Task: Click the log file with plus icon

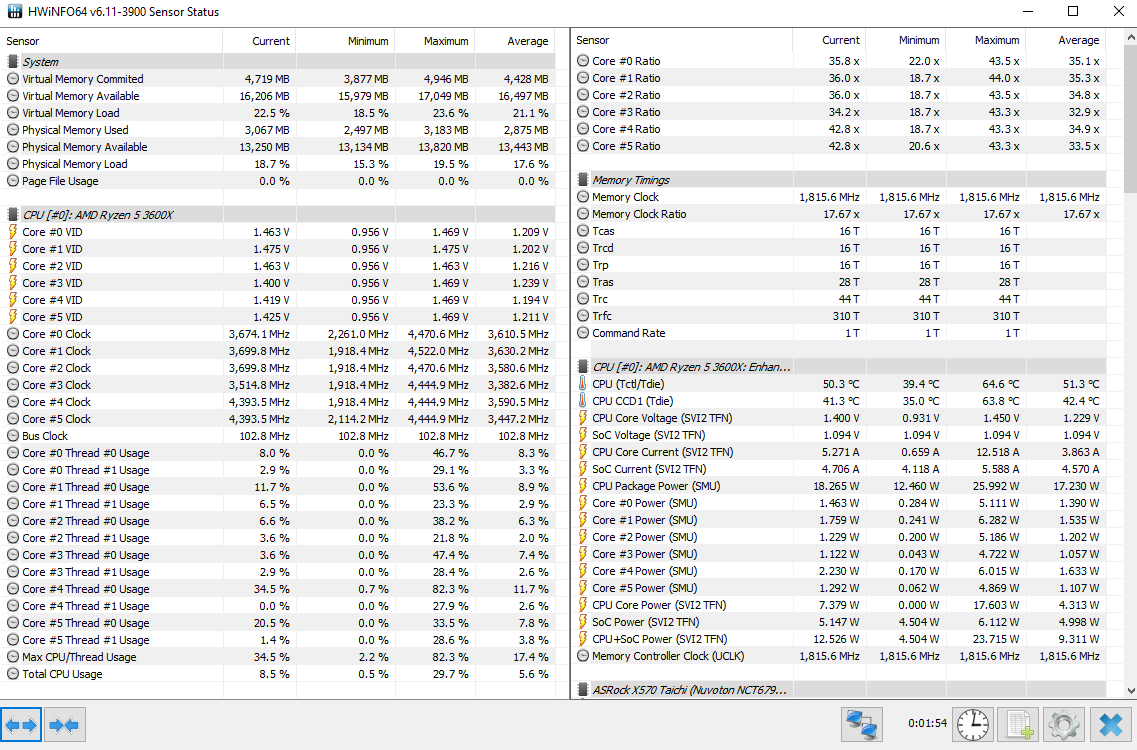Action: pyautogui.click(x=1019, y=725)
